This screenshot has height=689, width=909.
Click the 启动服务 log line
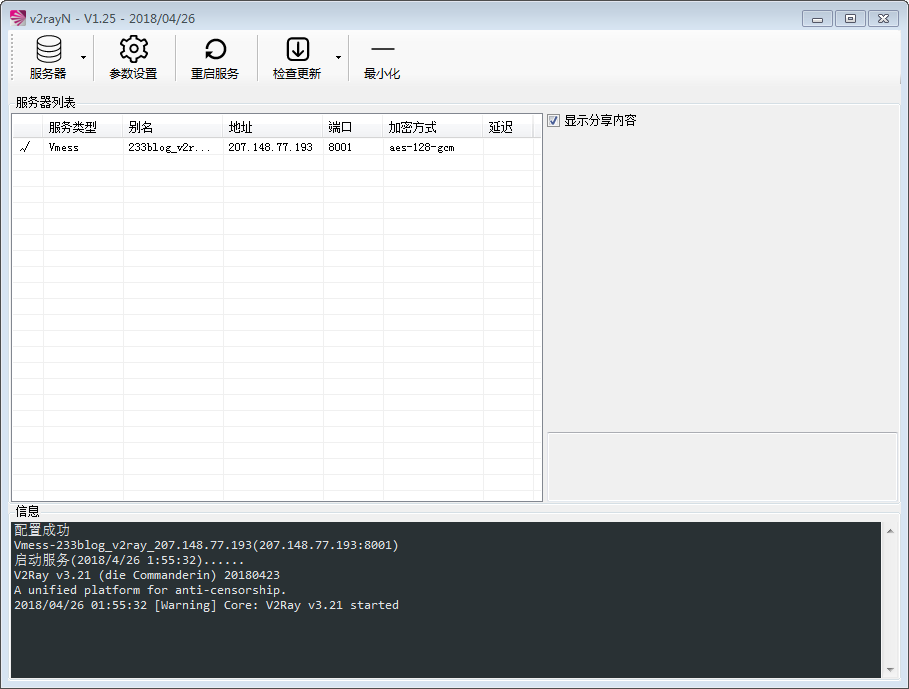pos(129,560)
